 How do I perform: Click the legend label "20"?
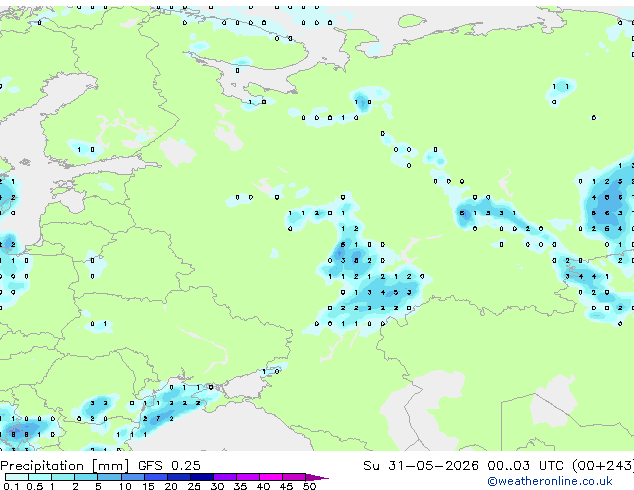171,486
